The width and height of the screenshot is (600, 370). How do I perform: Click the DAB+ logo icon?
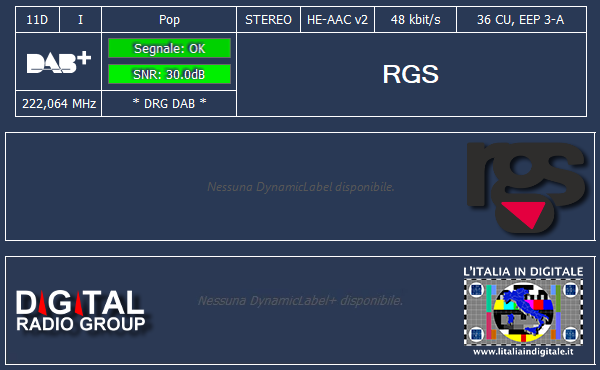[x=59, y=62]
